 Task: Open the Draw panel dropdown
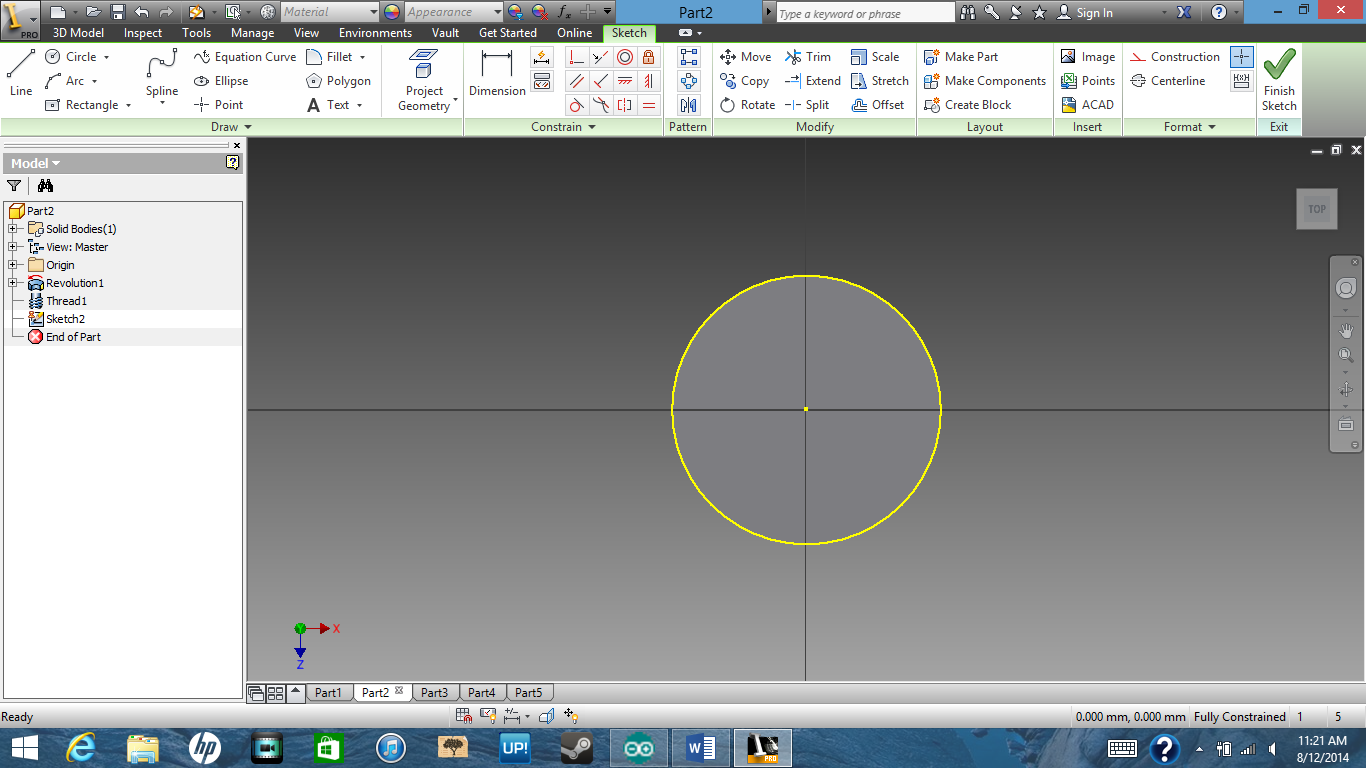pyautogui.click(x=243, y=126)
